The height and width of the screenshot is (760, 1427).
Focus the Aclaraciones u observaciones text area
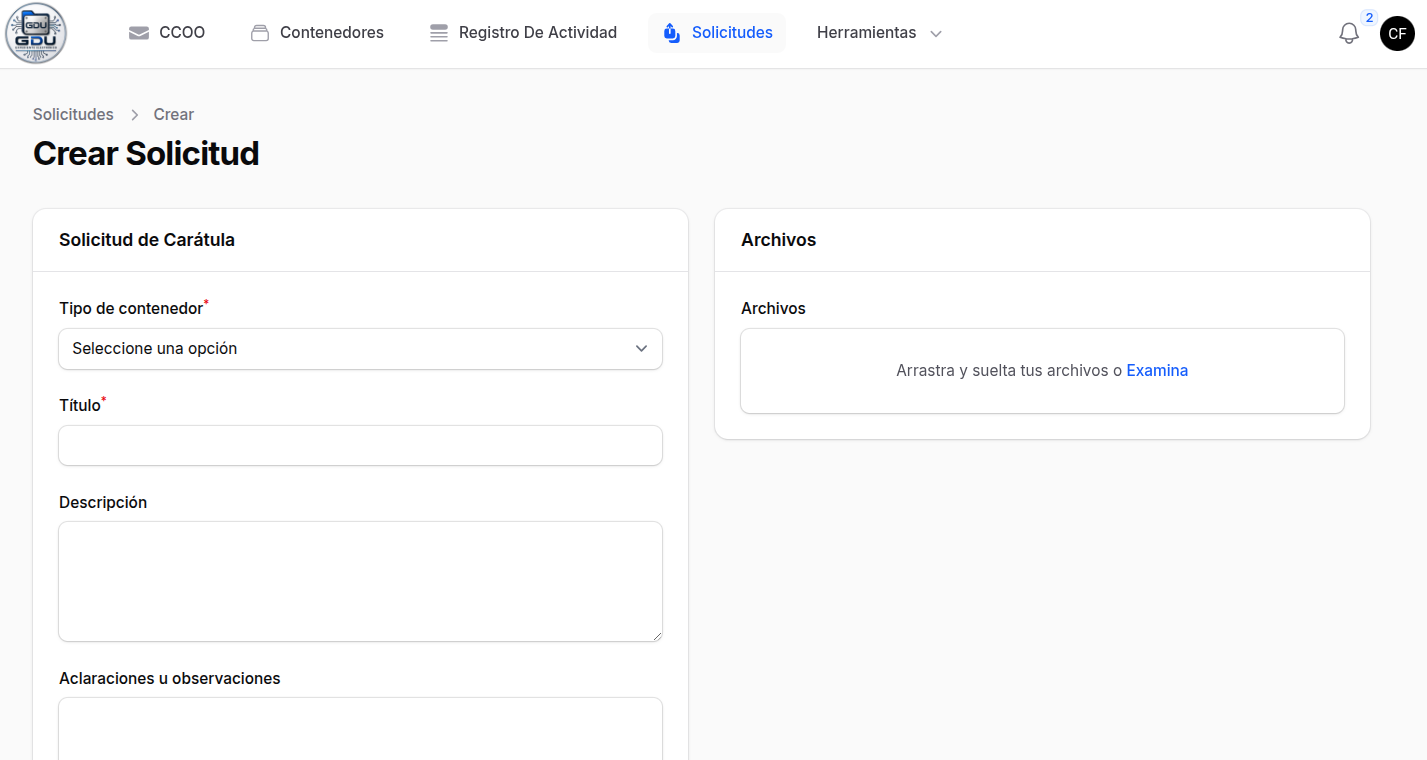pos(360,728)
